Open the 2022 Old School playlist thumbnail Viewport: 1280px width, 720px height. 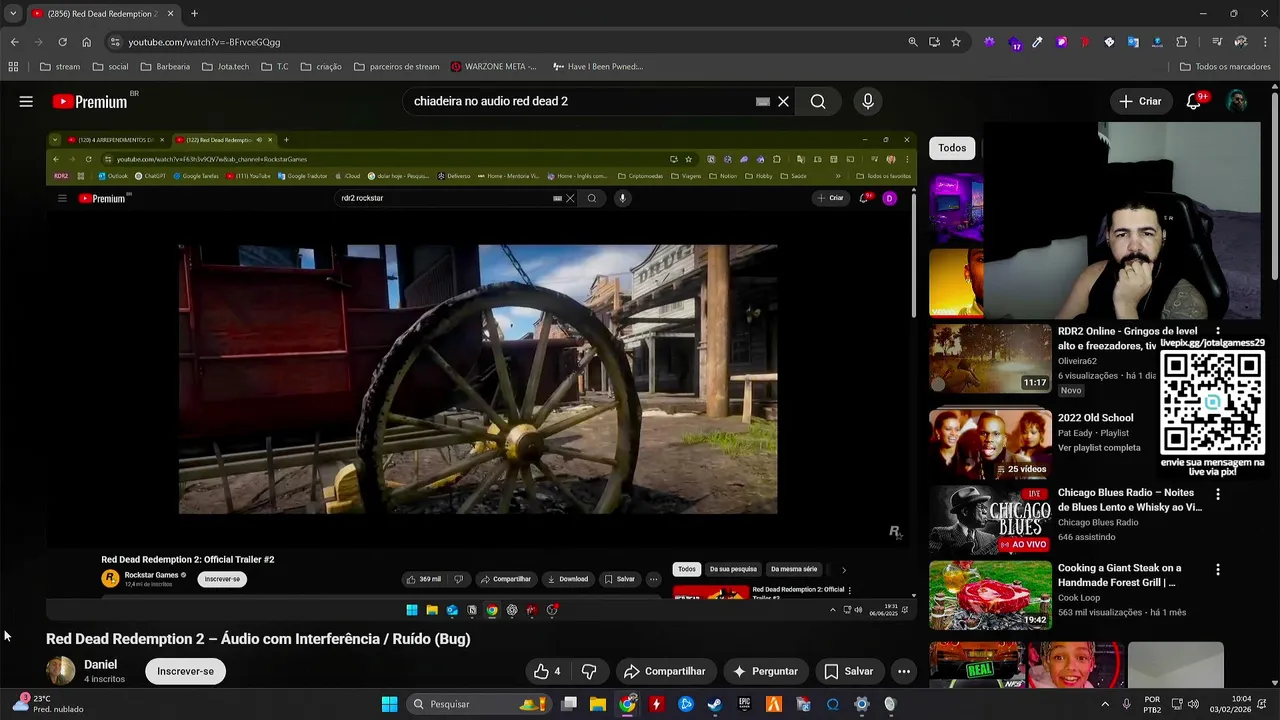click(990, 444)
